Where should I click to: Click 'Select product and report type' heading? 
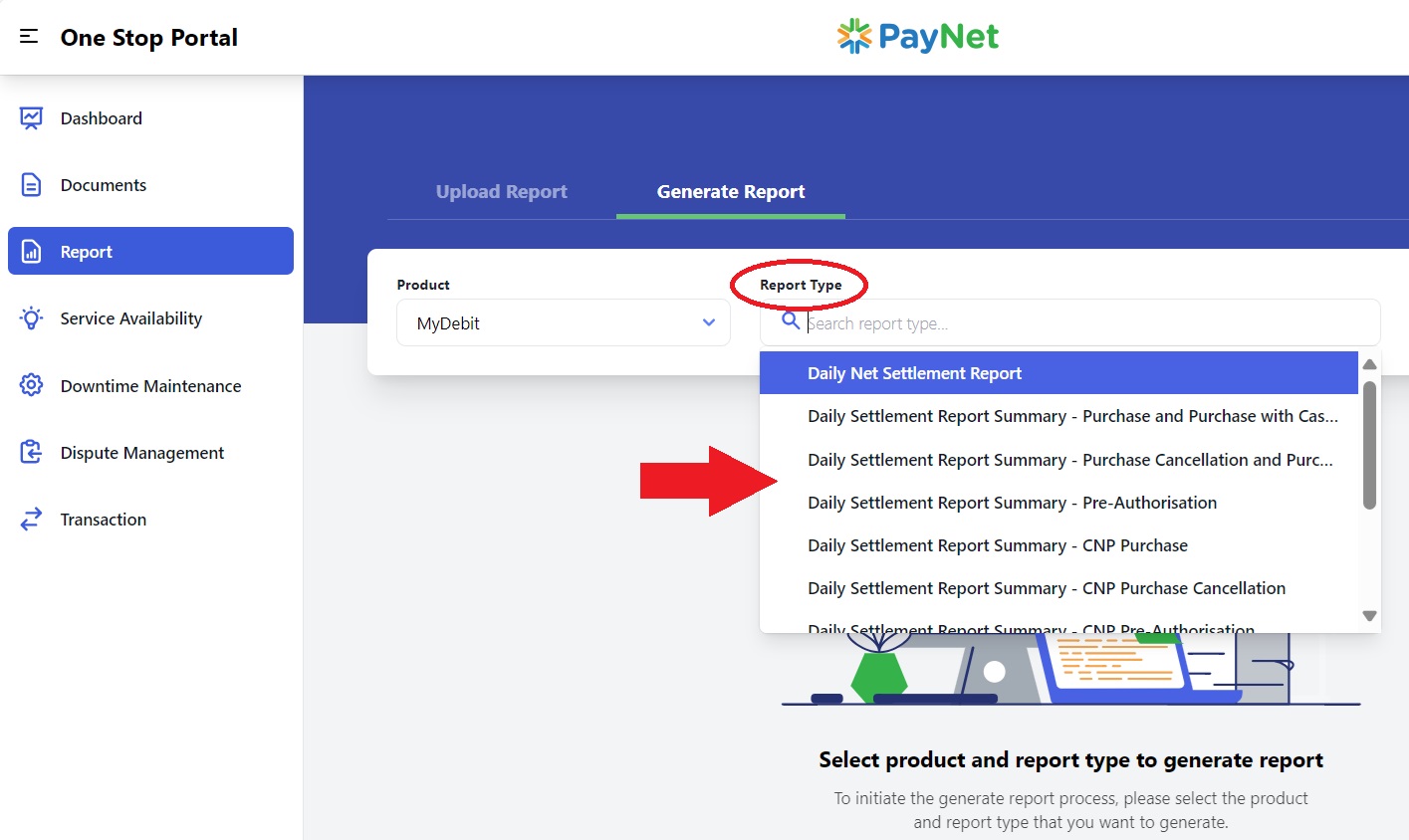click(x=1070, y=760)
